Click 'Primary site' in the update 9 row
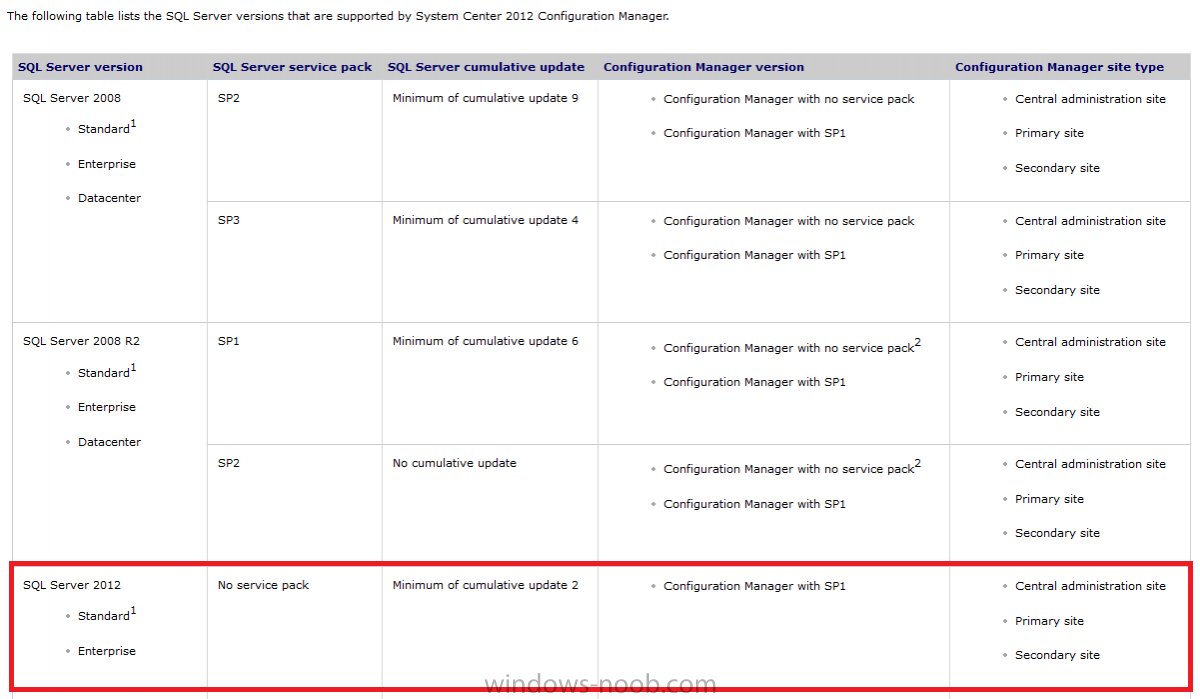1200x699 pixels. [1049, 133]
